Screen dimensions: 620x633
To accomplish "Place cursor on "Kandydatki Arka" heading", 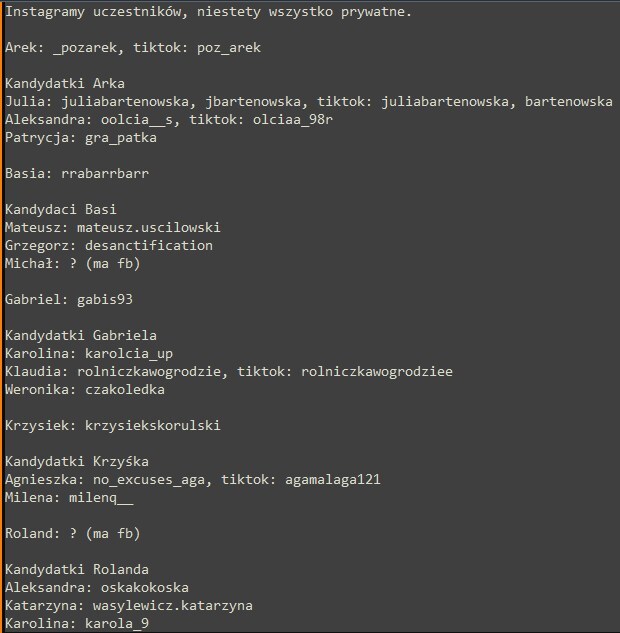I will 65,84.
